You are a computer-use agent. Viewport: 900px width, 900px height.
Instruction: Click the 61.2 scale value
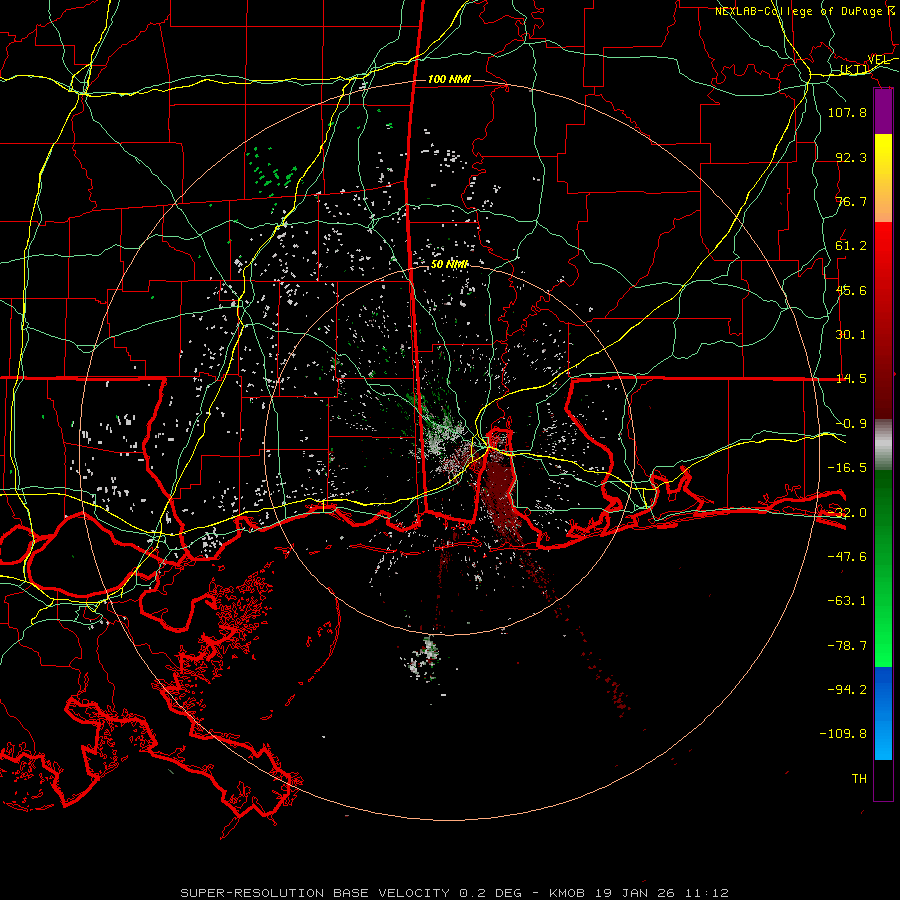pyautogui.click(x=851, y=246)
